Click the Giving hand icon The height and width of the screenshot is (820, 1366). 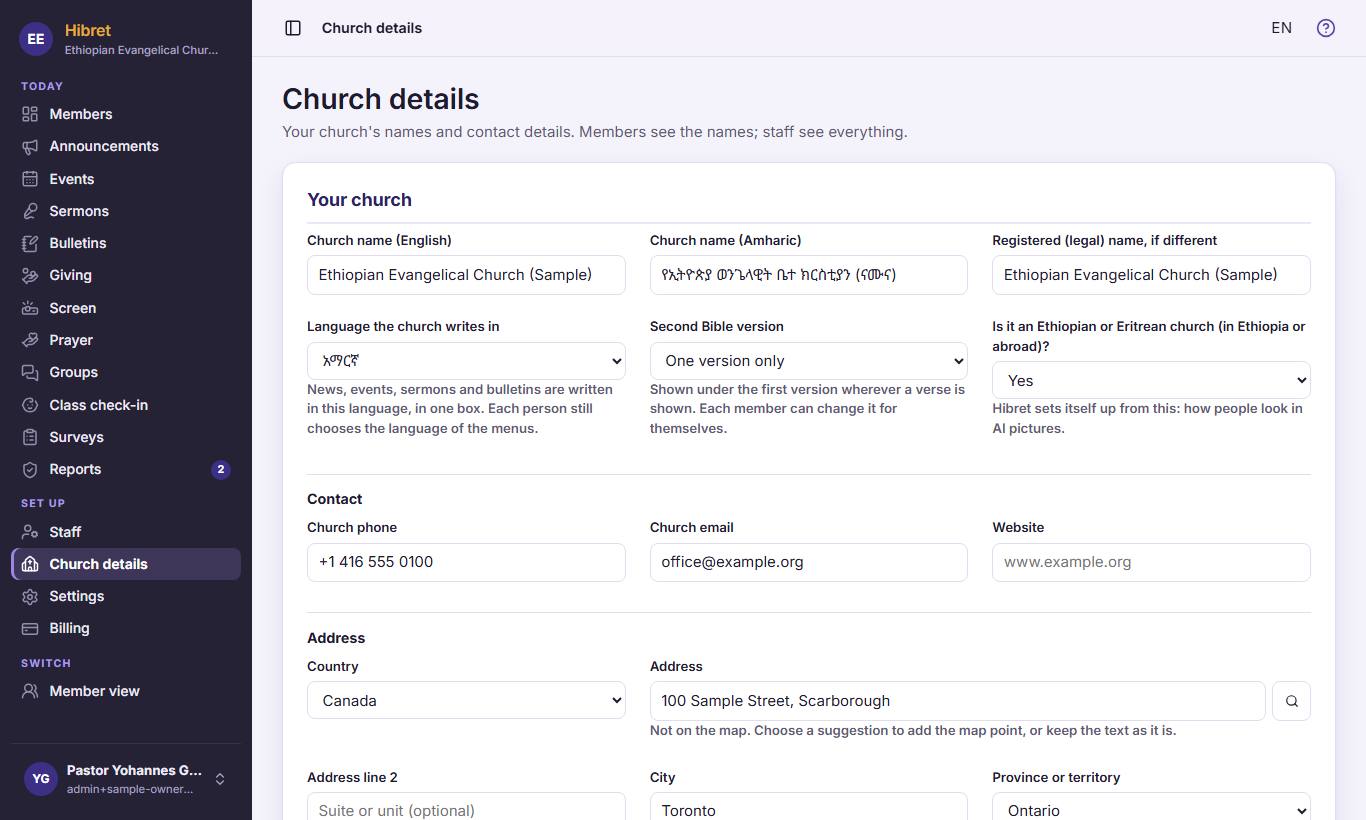tap(30, 275)
